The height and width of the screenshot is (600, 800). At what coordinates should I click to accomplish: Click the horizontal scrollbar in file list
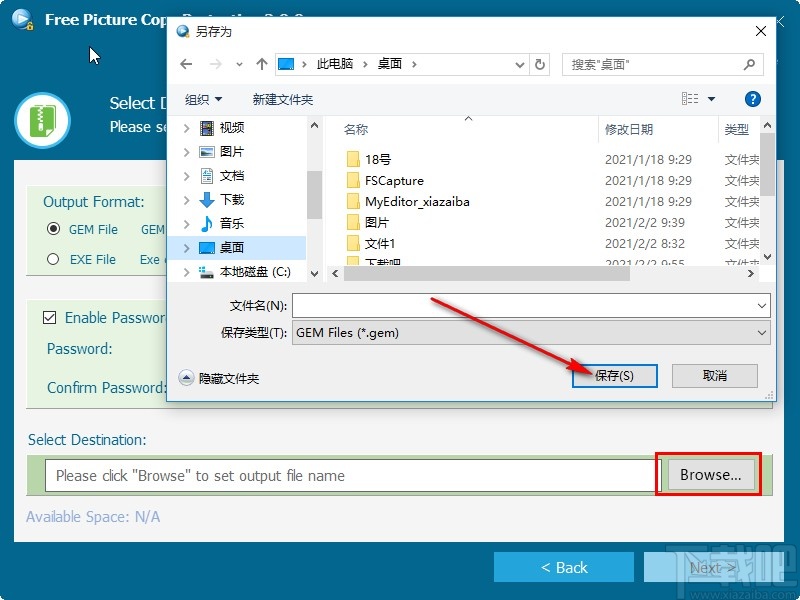(487, 273)
